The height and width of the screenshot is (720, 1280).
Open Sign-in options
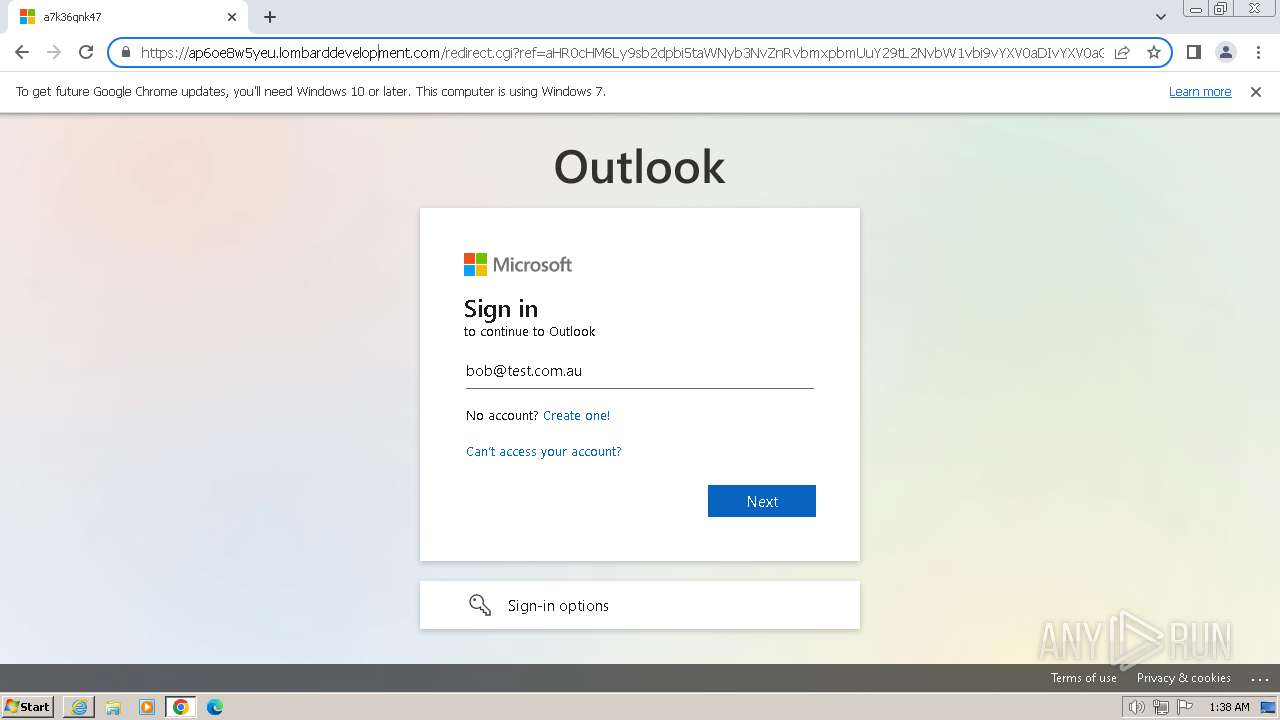pyautogui.click(x=640, y=605)
